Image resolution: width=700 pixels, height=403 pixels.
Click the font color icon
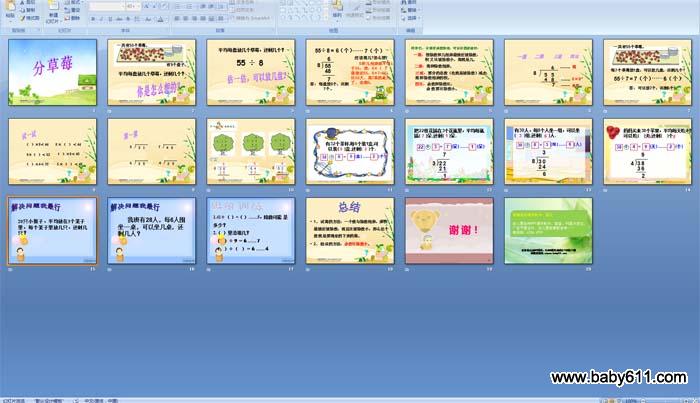[x=161, y=19]
